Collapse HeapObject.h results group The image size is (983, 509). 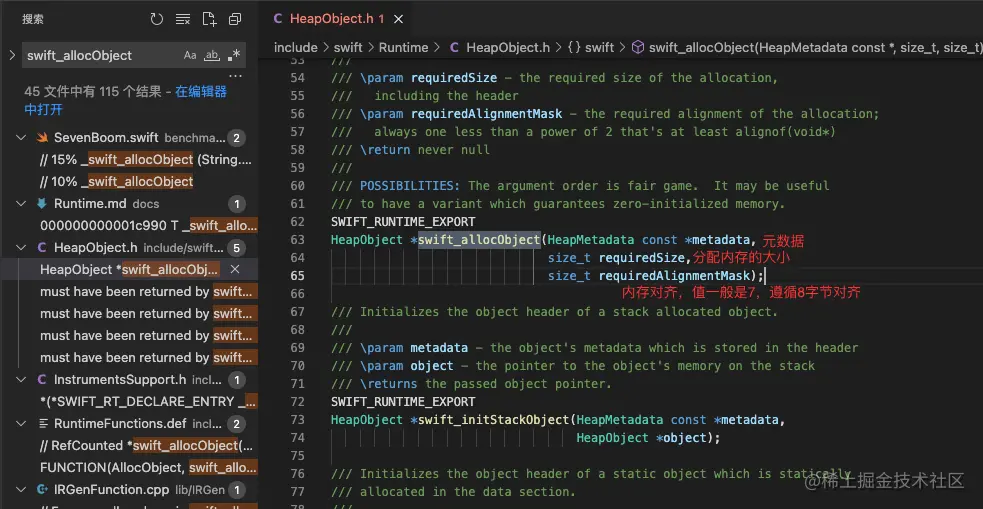click(21, 248)
